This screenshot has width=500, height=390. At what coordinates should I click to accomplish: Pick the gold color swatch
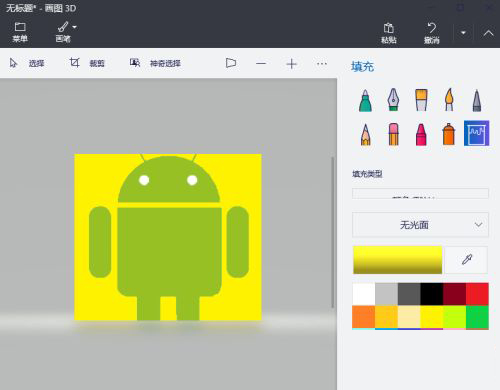click(x=386, y=317)
